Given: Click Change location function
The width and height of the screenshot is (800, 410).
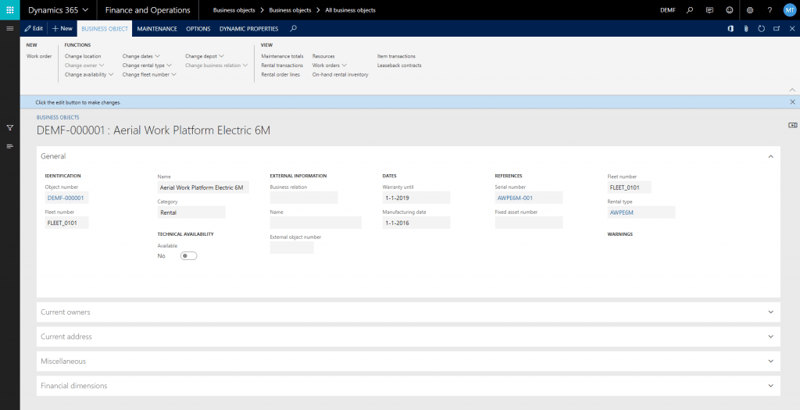Looking at the screenshot, I should tap(83, 56).
